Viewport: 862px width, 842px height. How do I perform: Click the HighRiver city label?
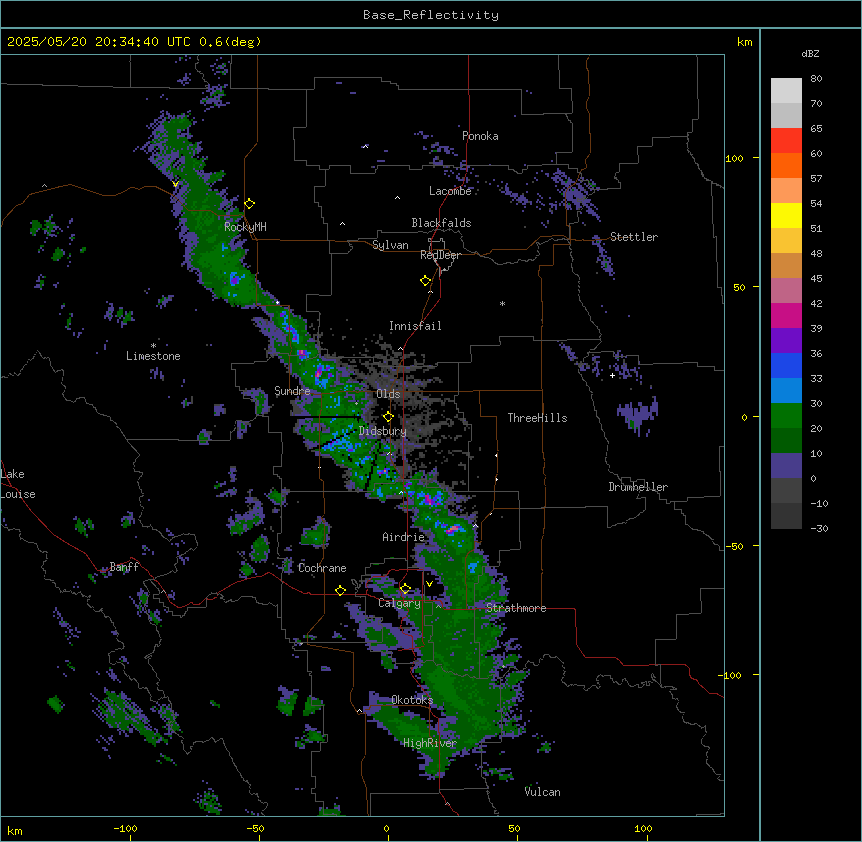tap(430, 743)
